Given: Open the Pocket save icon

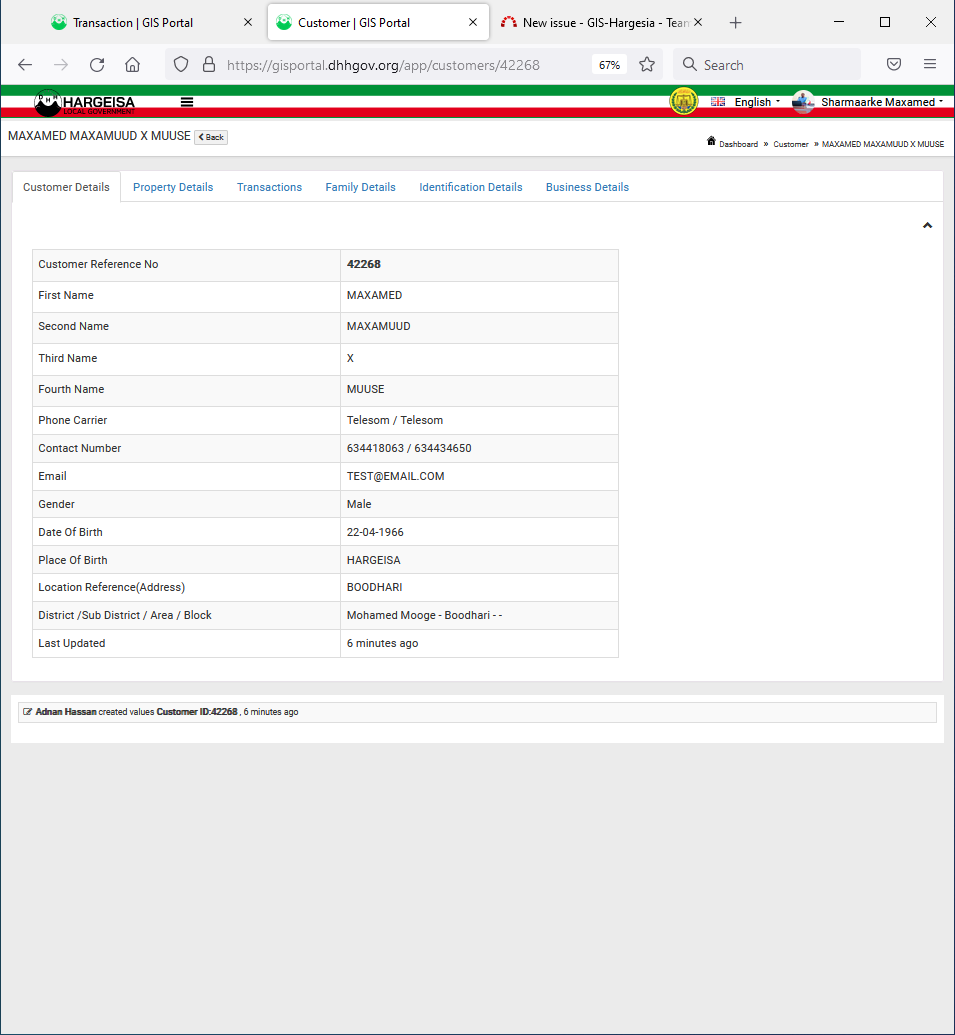Looking at the screenshot, I should pyautogui.click(x=894, y=64).
